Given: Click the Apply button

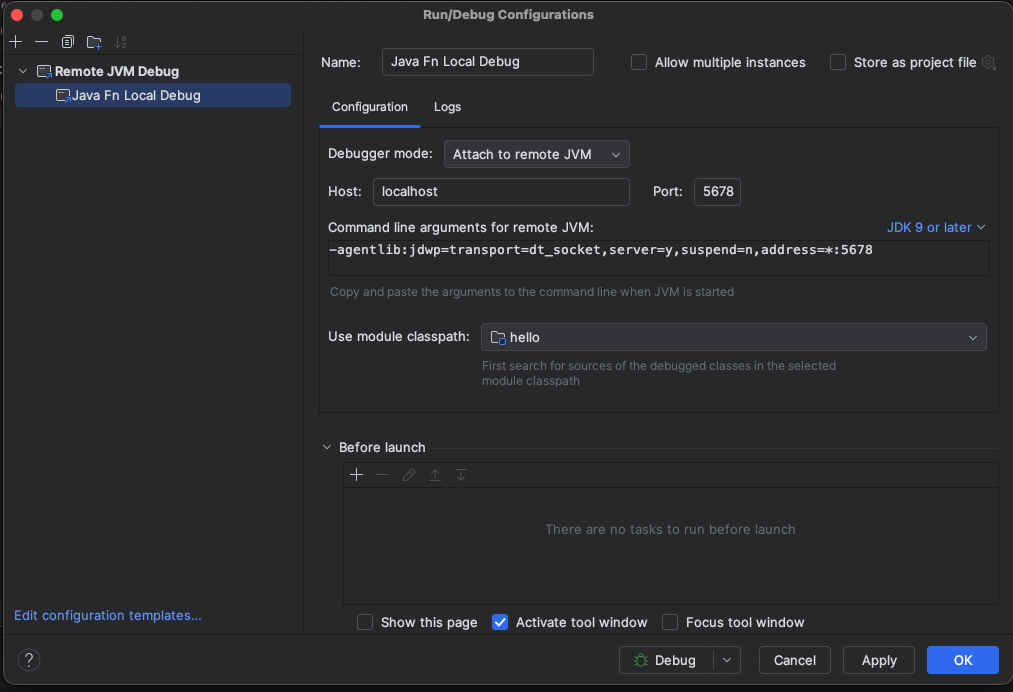Looking at the screenshot, I should pos(879,660).
